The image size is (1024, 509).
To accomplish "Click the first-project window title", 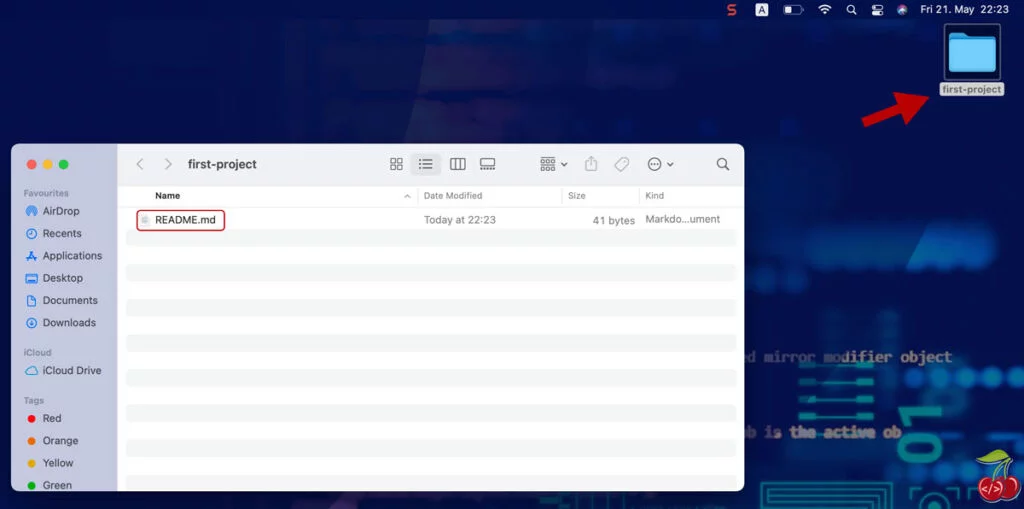I will (222, 164).
